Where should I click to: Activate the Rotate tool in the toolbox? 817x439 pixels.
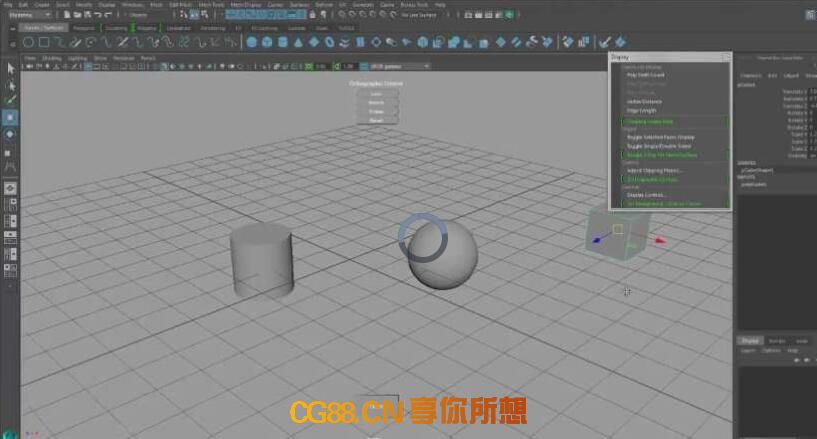pos(10,135)
